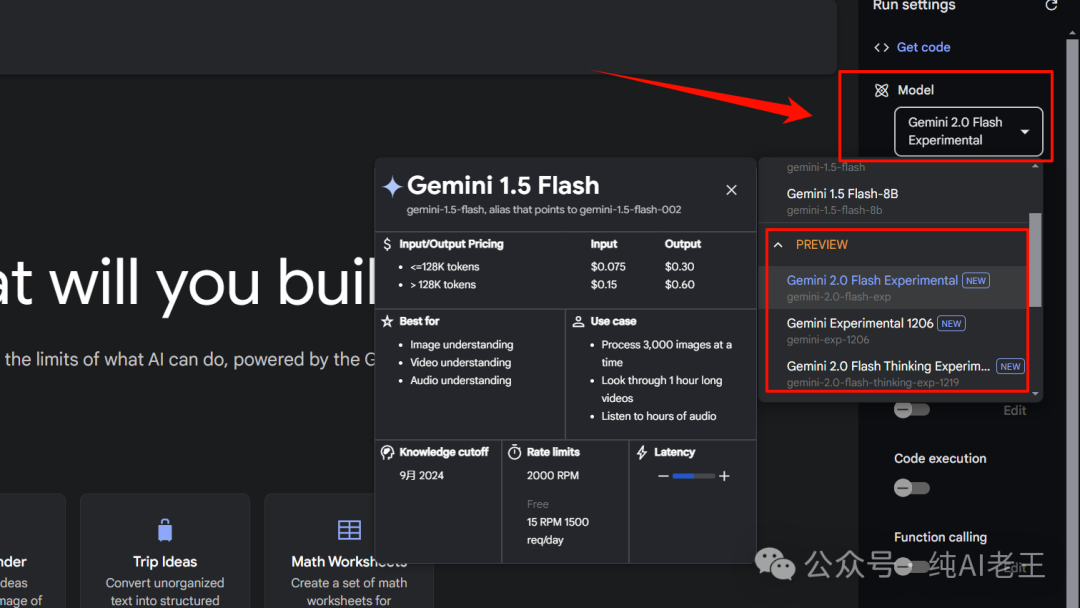This screenshot has width=1080, height=608.
Task: Click the NEW badge on Gemini Experimental 1206
Action: coord(951,324)
